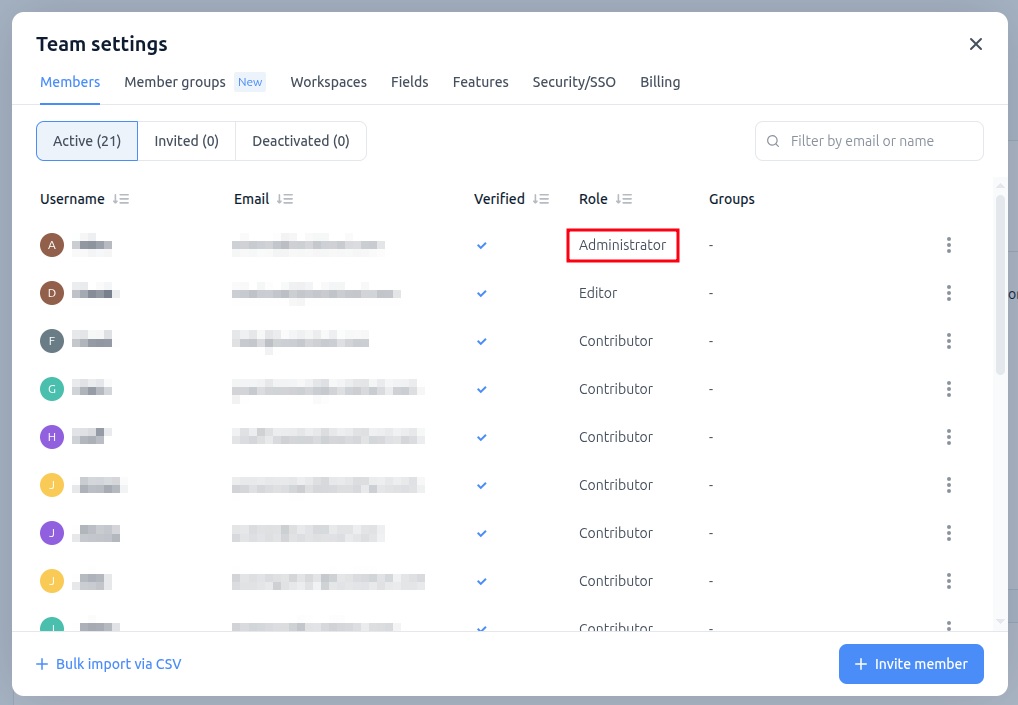Show the Invited members list
1018x705 pixels.
186,140
